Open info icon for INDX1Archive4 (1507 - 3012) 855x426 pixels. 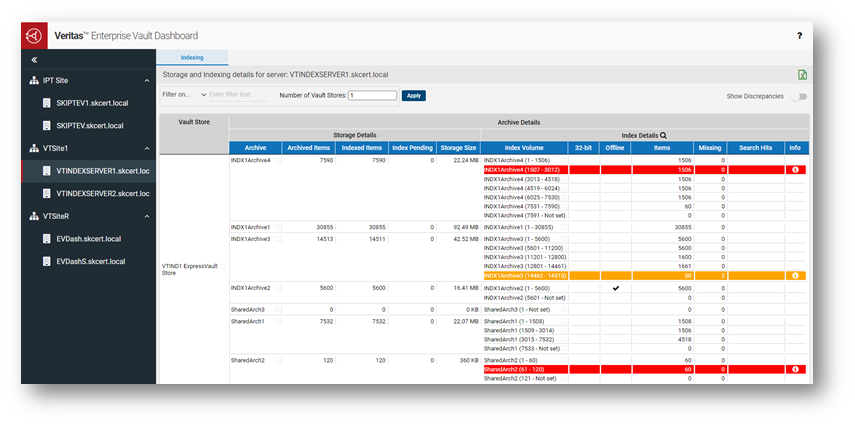[x=794, y=170]
